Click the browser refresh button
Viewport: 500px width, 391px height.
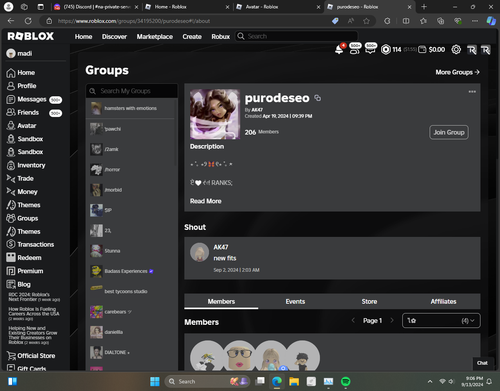click(28, 21)
